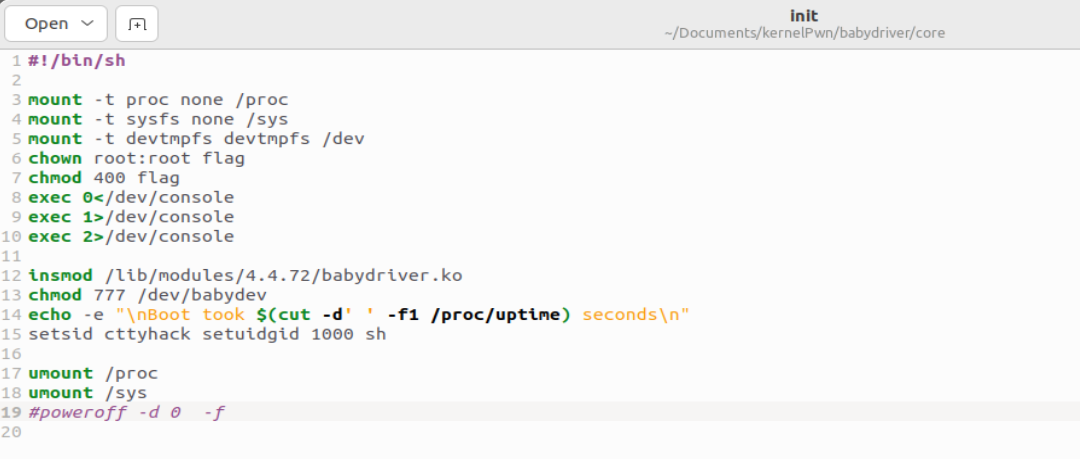
Task: Click the insmod babydriver.ko line
Action: click(x=245, y=275)
